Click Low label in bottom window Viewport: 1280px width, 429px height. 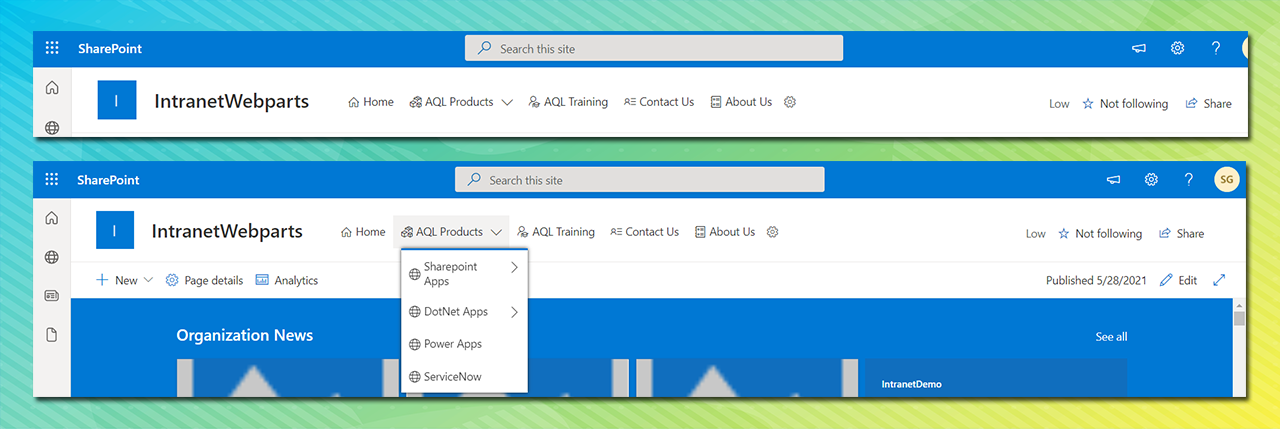tap(1036, 233)
